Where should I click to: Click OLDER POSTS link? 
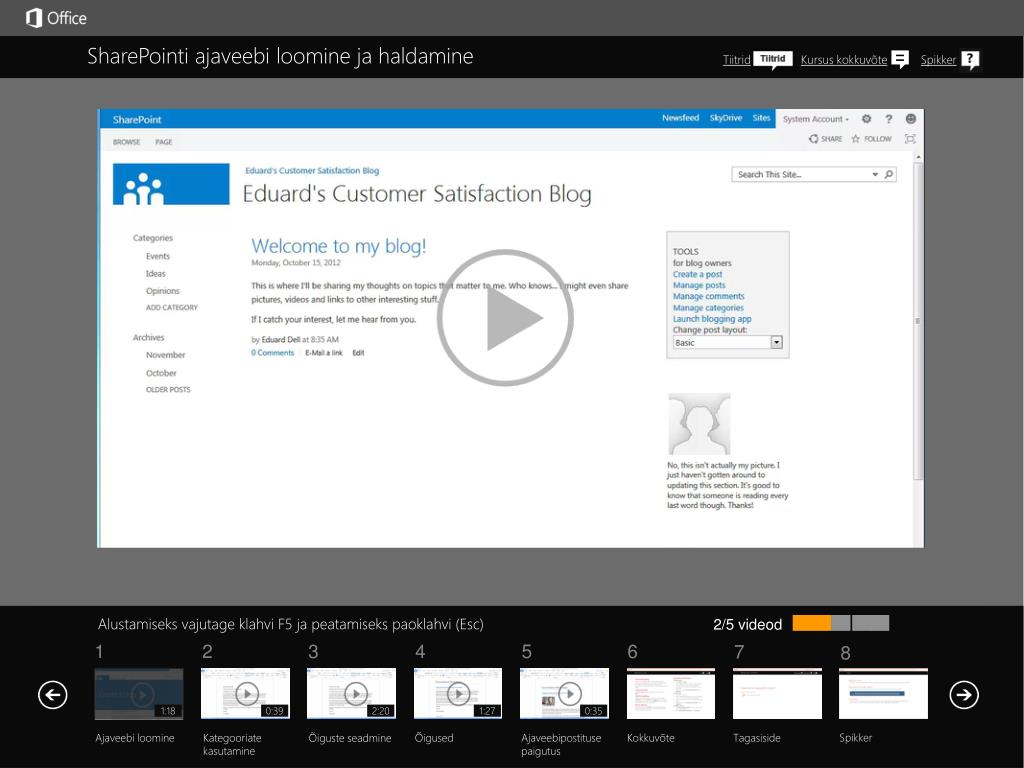[168, 390]
